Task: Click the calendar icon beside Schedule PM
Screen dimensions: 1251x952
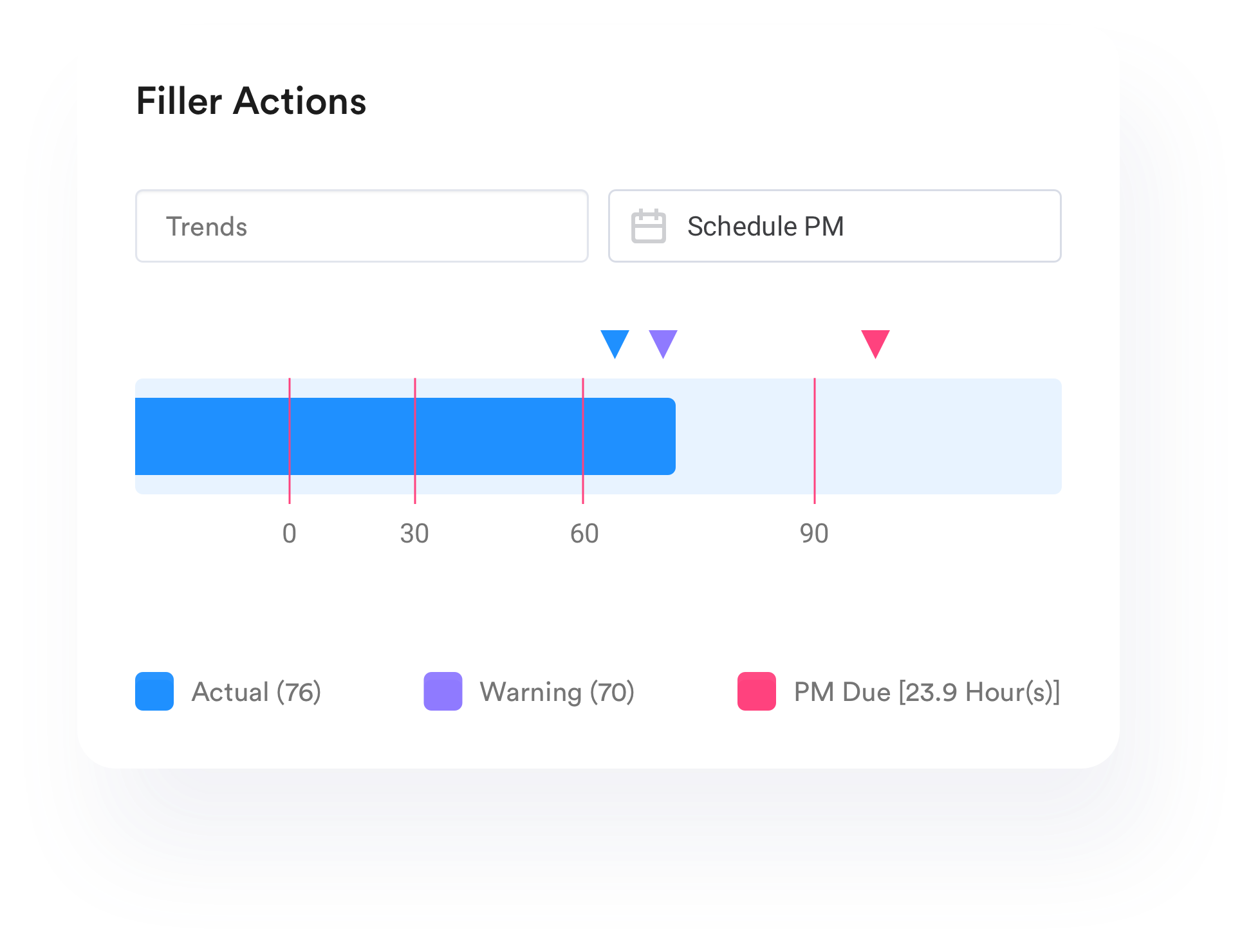Action: tap(648, 226)
